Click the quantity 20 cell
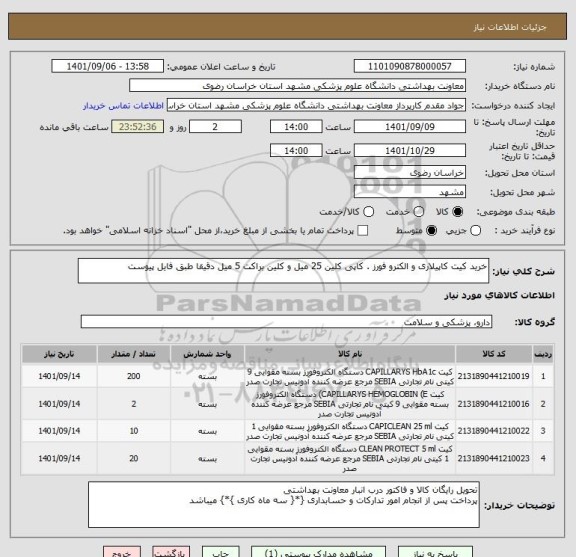 pyautogui.click(x=133, y=459)
